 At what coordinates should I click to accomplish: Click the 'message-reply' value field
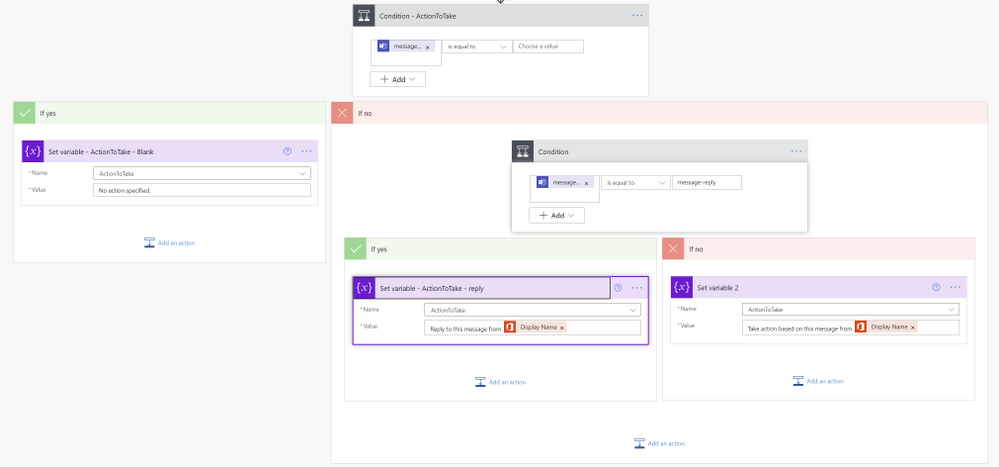coord(707,182)
